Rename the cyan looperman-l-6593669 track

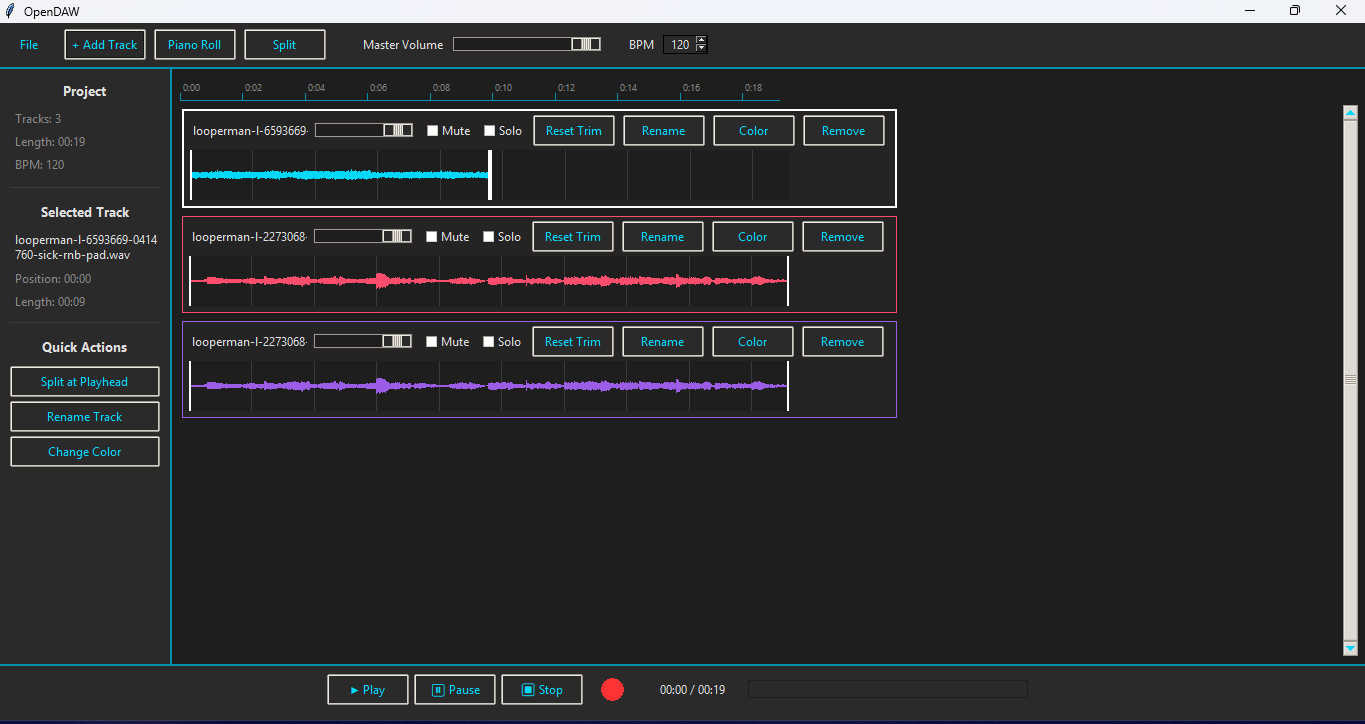[x=664, y=131]
